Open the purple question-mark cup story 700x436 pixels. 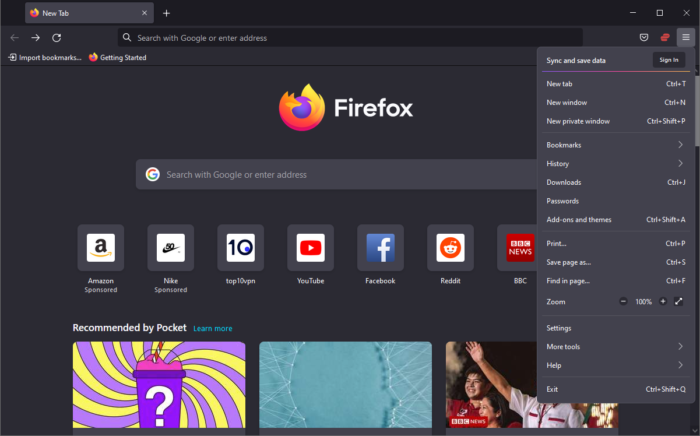pyautogui.click(x=159, y=385)
